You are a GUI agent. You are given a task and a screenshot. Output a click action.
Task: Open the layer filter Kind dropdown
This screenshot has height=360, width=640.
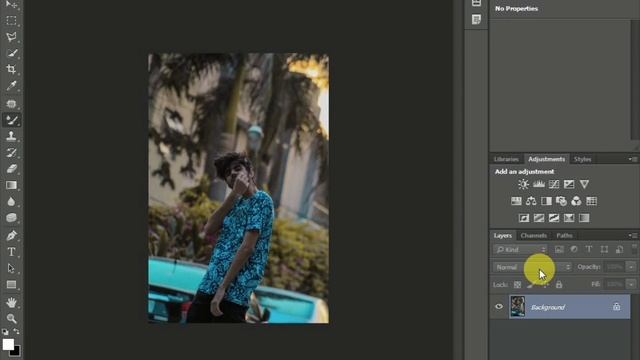pyautogui.click(x=520, y=249)
